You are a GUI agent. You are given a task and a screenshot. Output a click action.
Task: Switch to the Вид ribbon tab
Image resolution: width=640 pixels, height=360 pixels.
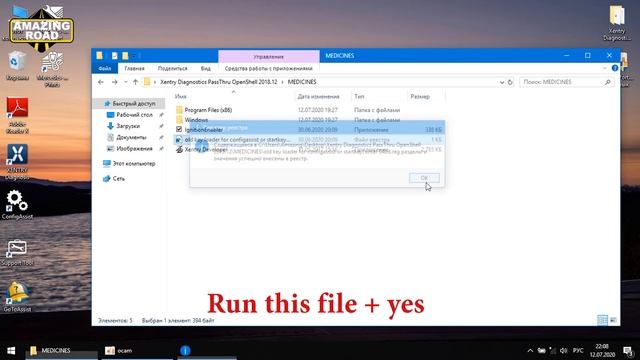click(x=205, y=68)
